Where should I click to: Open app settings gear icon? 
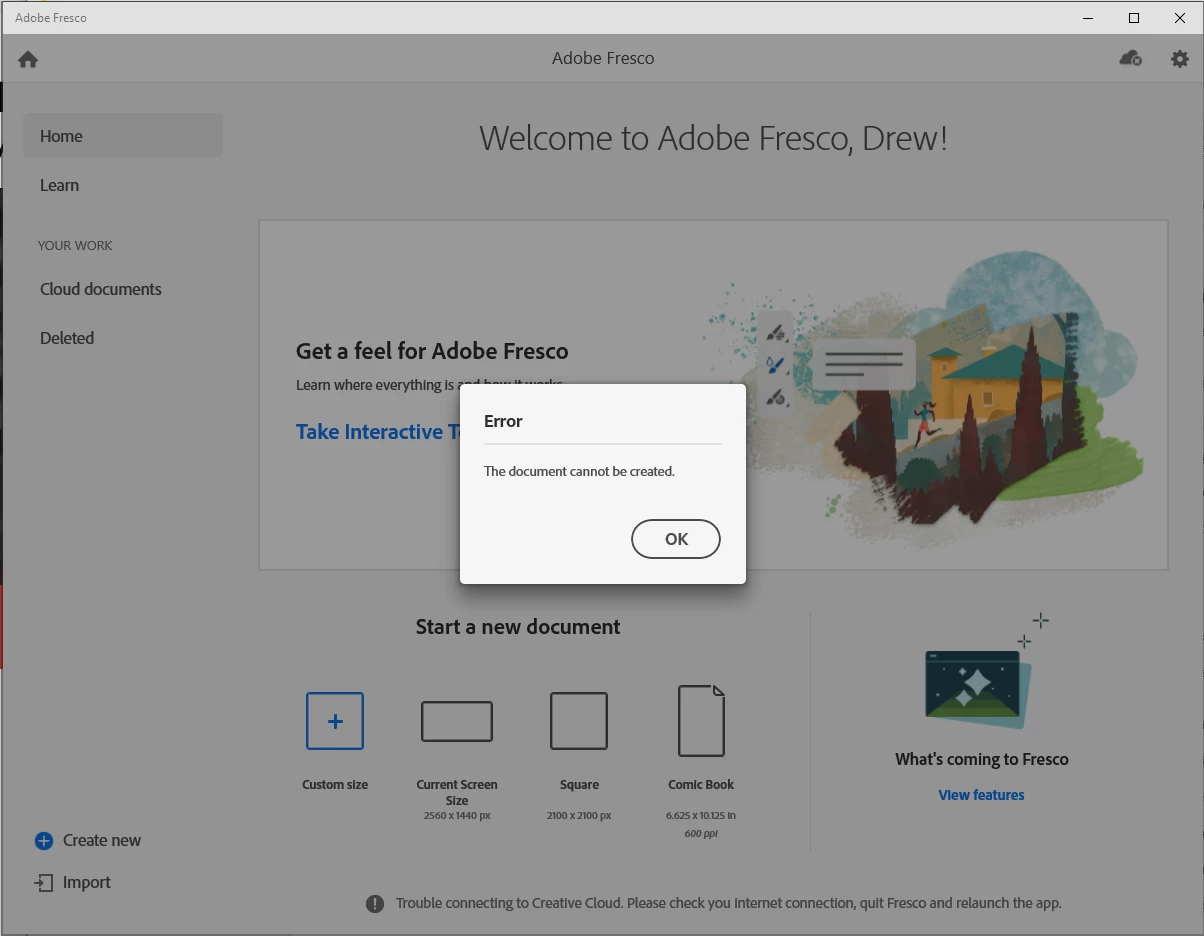pyautogui.click(x=1180, y=59)
